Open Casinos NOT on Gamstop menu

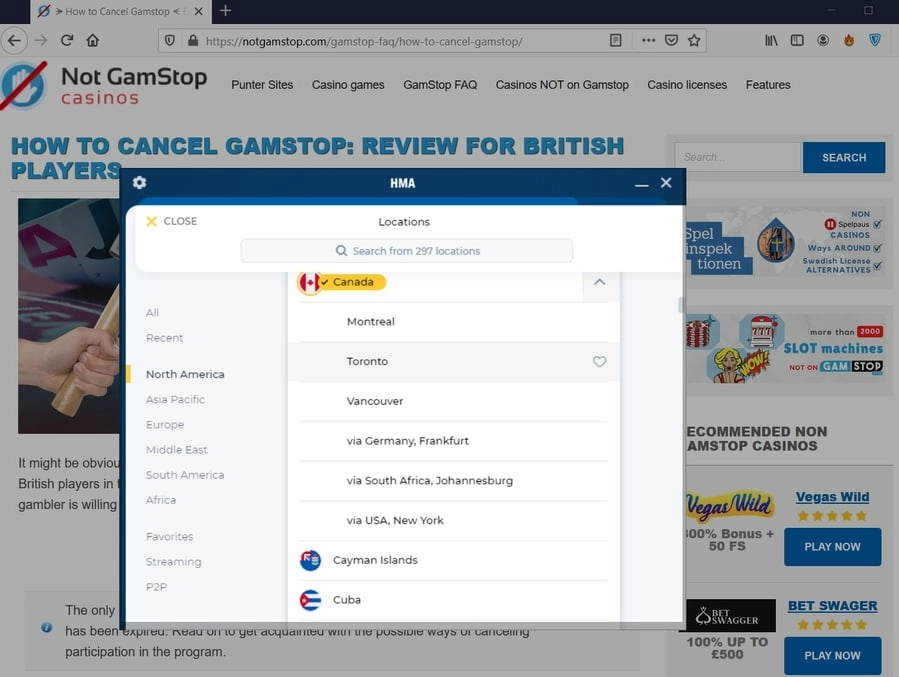coord(562,85)
